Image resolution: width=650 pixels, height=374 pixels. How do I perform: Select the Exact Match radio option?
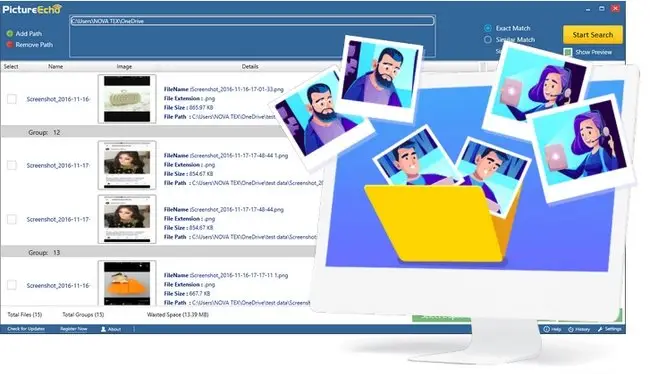[488, 28]
